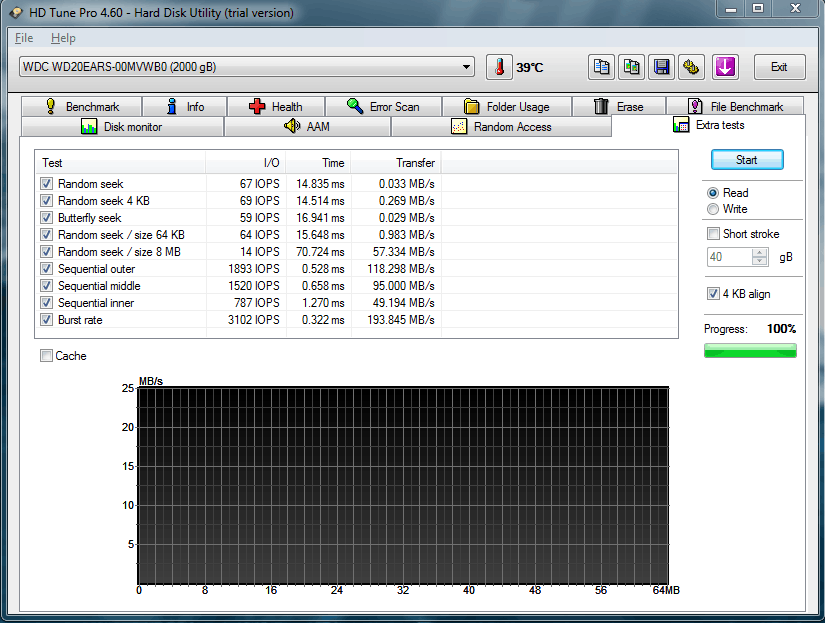Click the 193.845 MB/s burst rate value

point(401,320)
